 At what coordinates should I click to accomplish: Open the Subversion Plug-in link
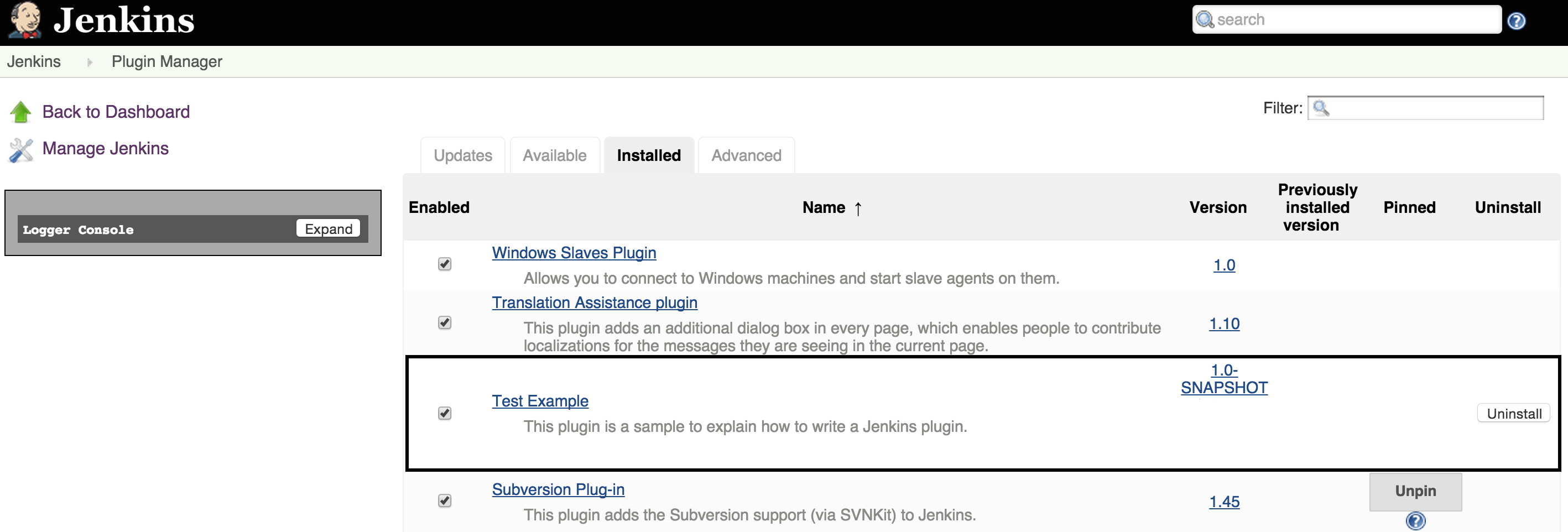(558, 489)
